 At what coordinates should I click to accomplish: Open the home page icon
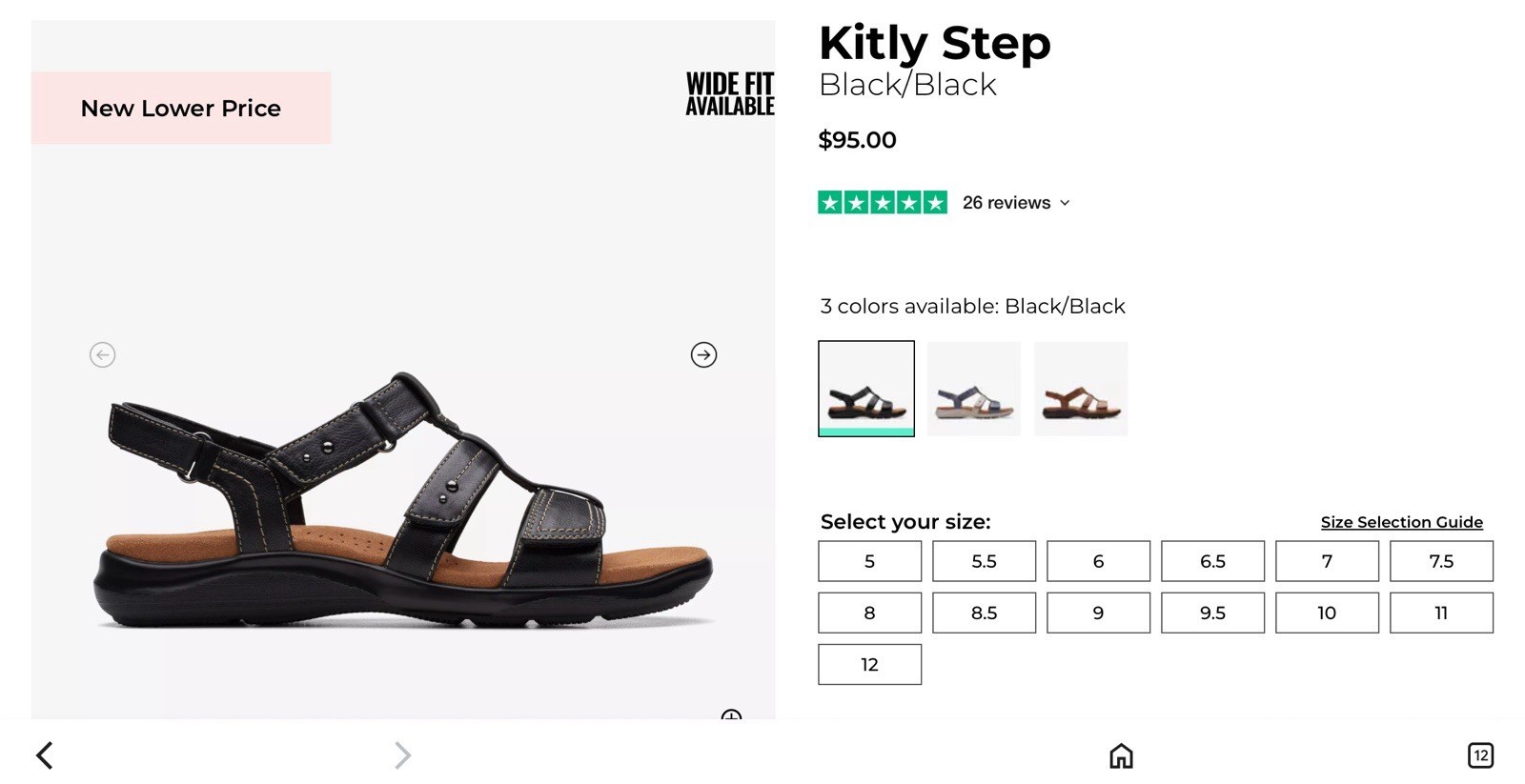[x=1121, y=755]
